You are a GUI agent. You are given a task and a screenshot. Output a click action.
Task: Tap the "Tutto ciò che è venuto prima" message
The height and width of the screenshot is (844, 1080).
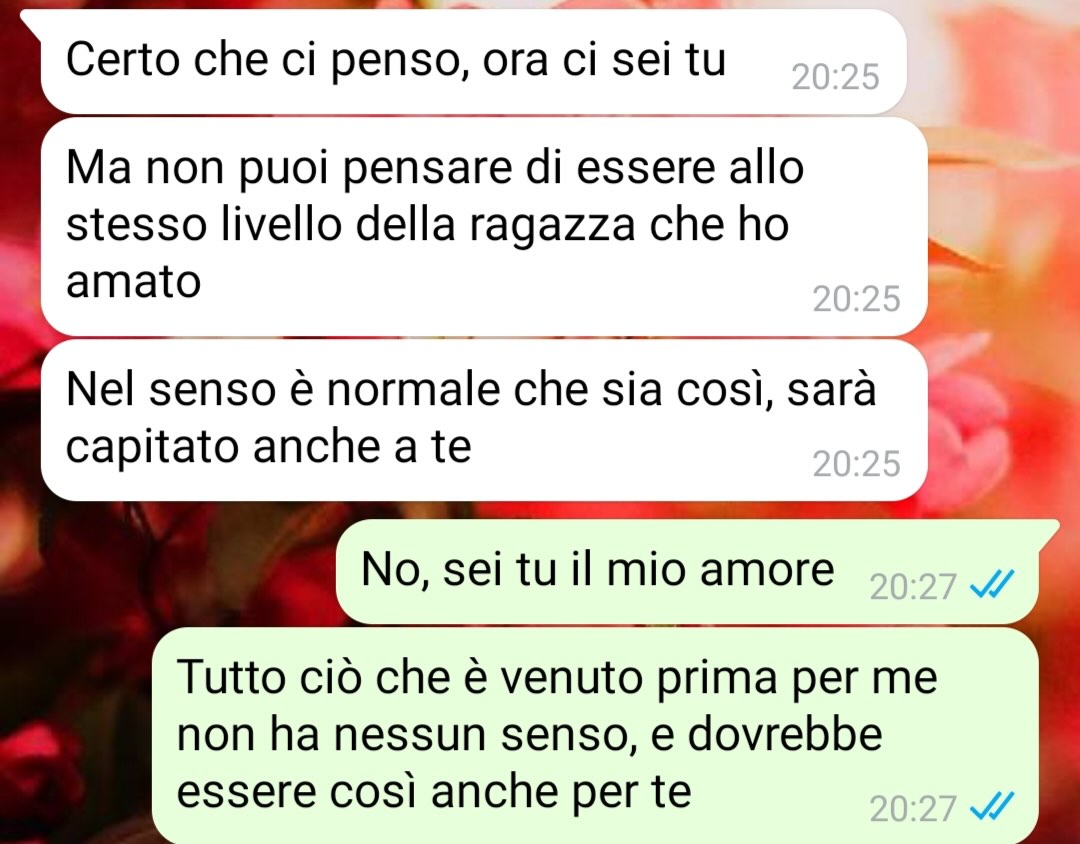point(594,735)
